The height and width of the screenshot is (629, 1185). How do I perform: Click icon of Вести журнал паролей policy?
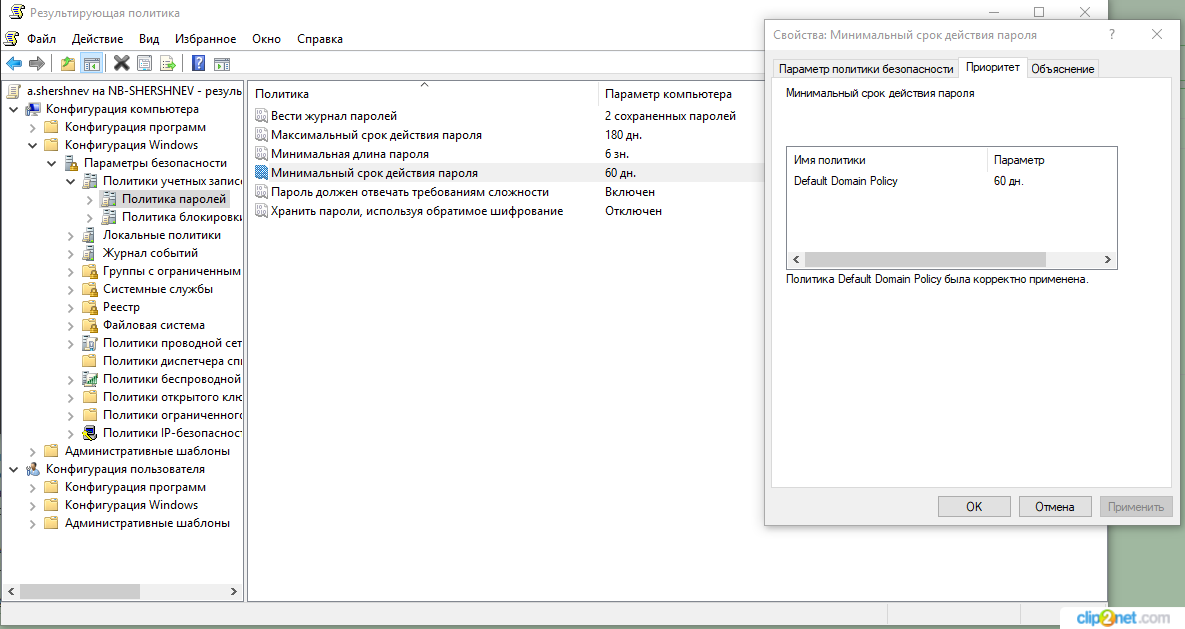point(261,116)
